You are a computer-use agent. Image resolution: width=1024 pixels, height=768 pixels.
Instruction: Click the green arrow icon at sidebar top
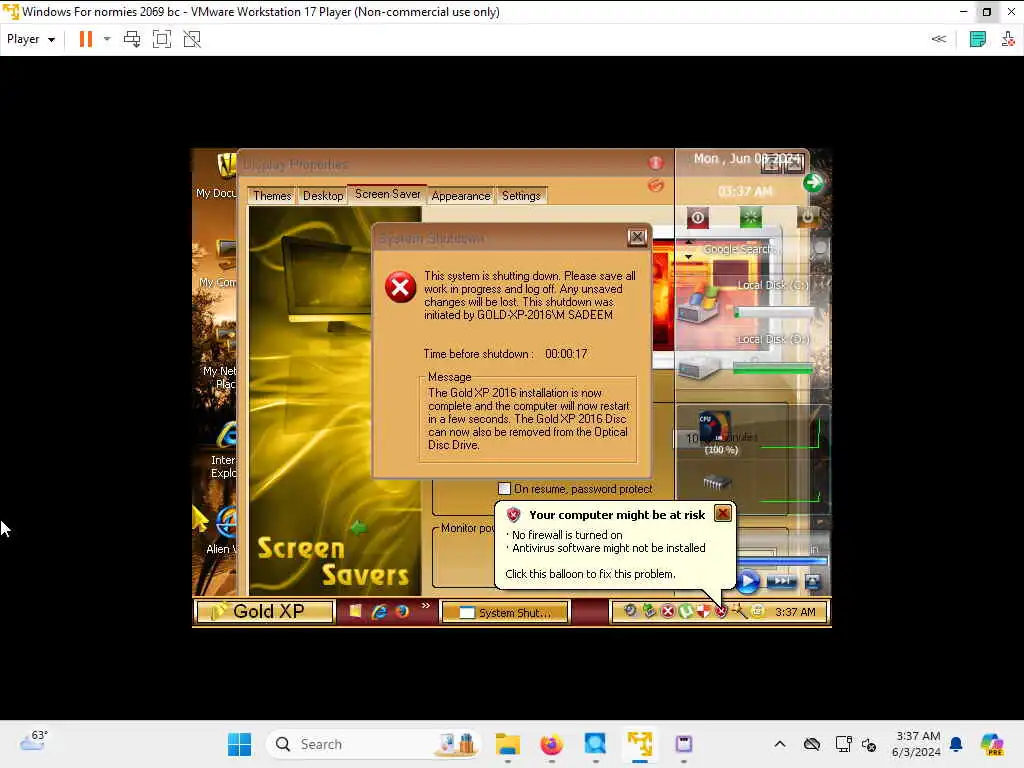point(813,183)
